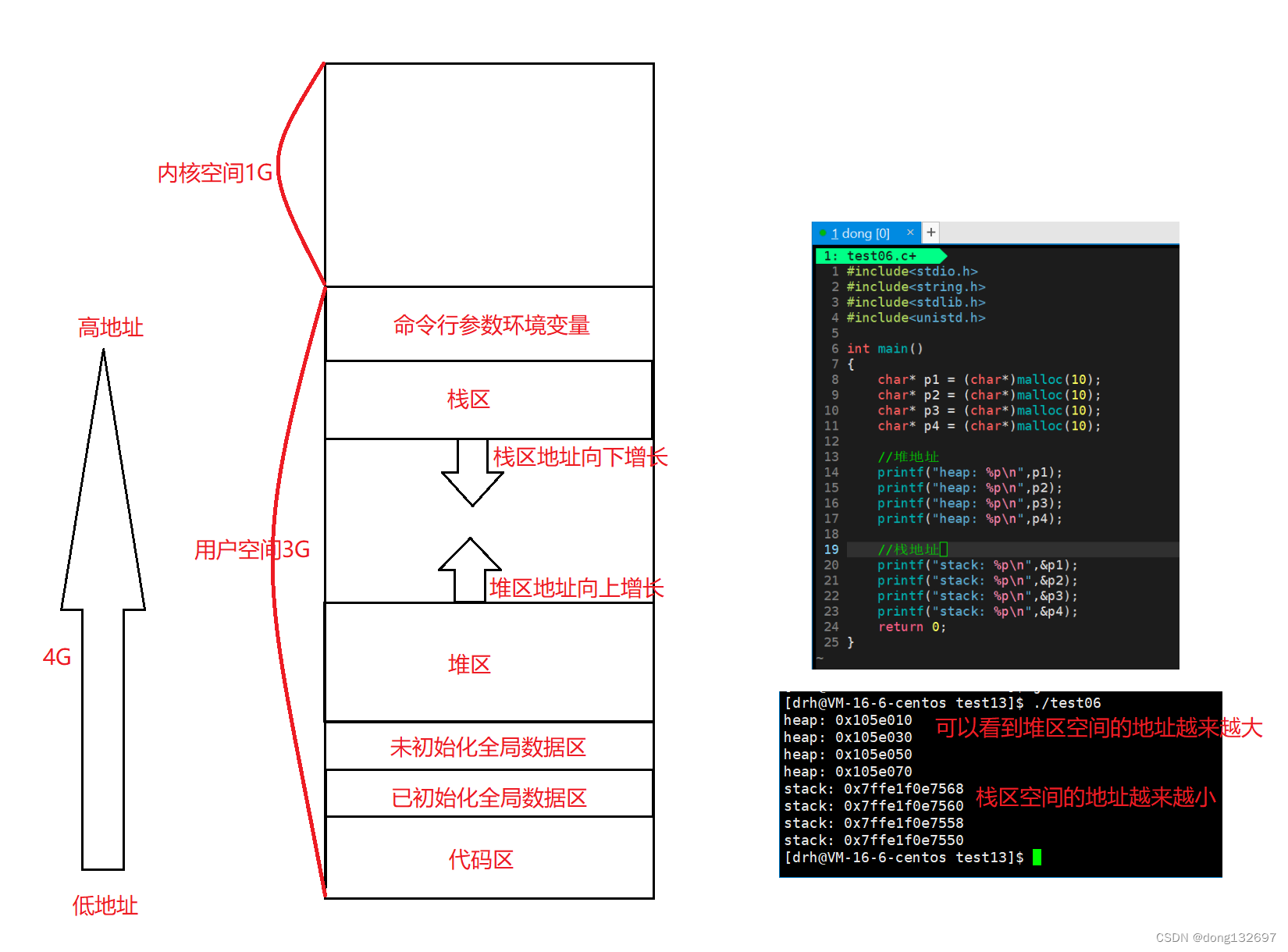Click terminal output 'heap: 0x105e050'
Screen dimensions: 1288x952
848,755
